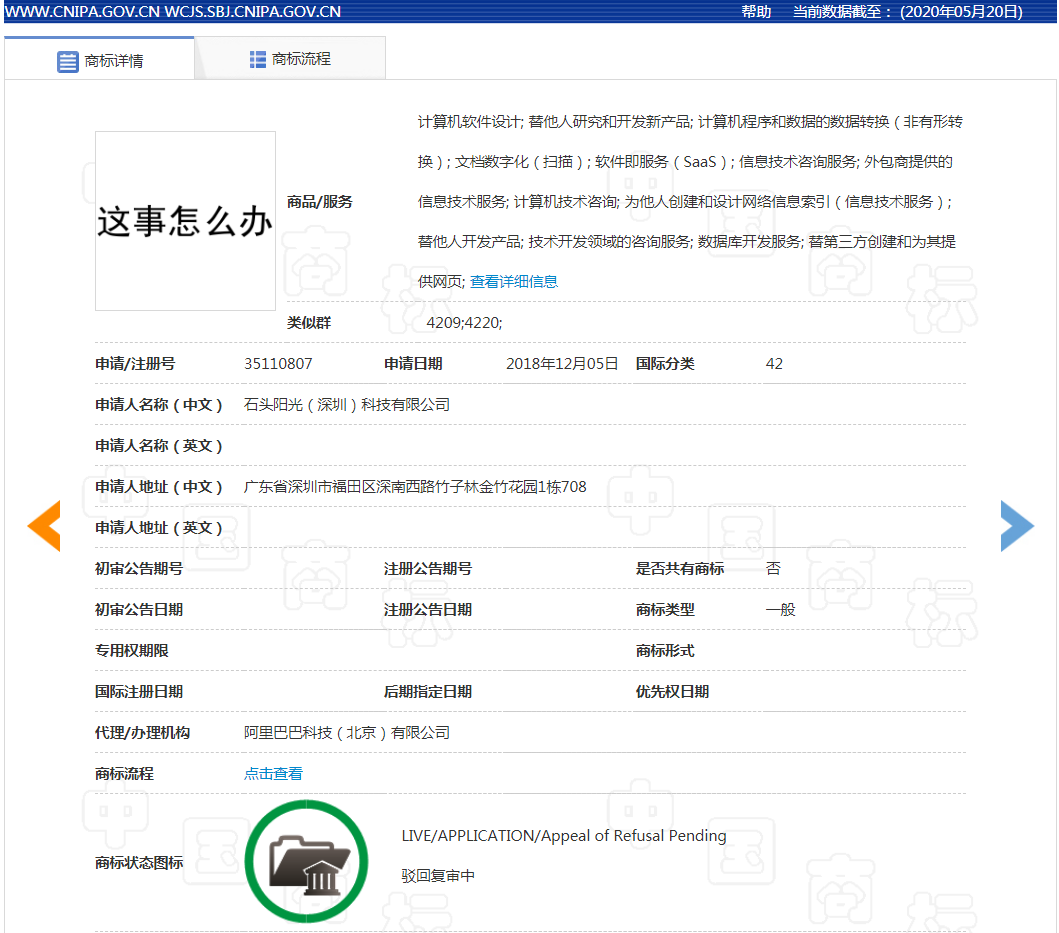
Task: Go to previous trademark with orange arrow
Action: (44, 526)
